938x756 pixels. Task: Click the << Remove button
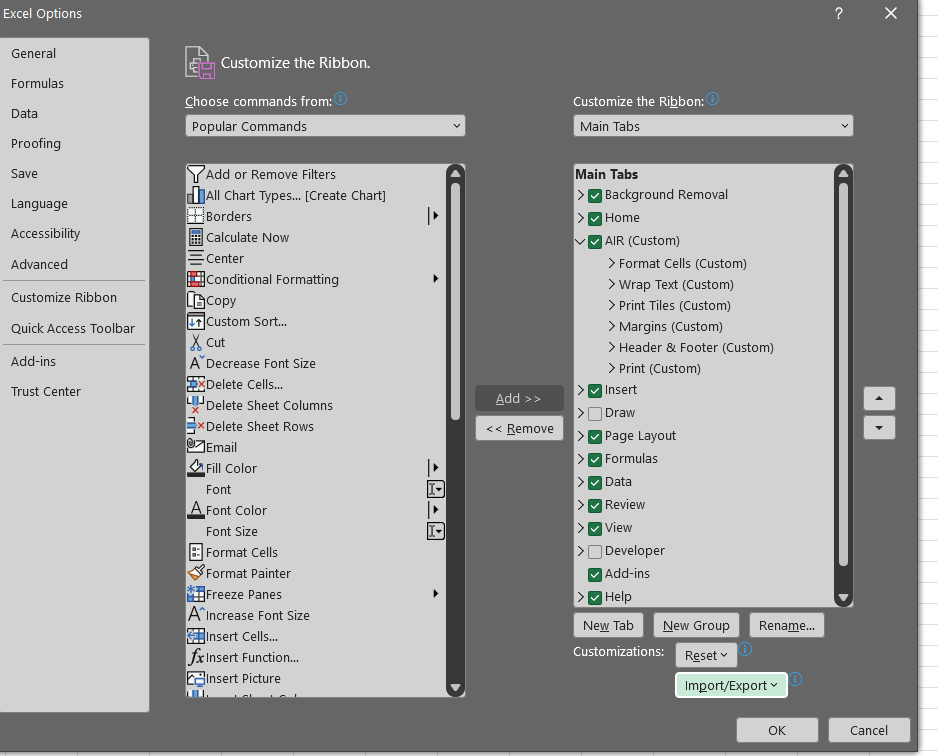pos(519,428)
